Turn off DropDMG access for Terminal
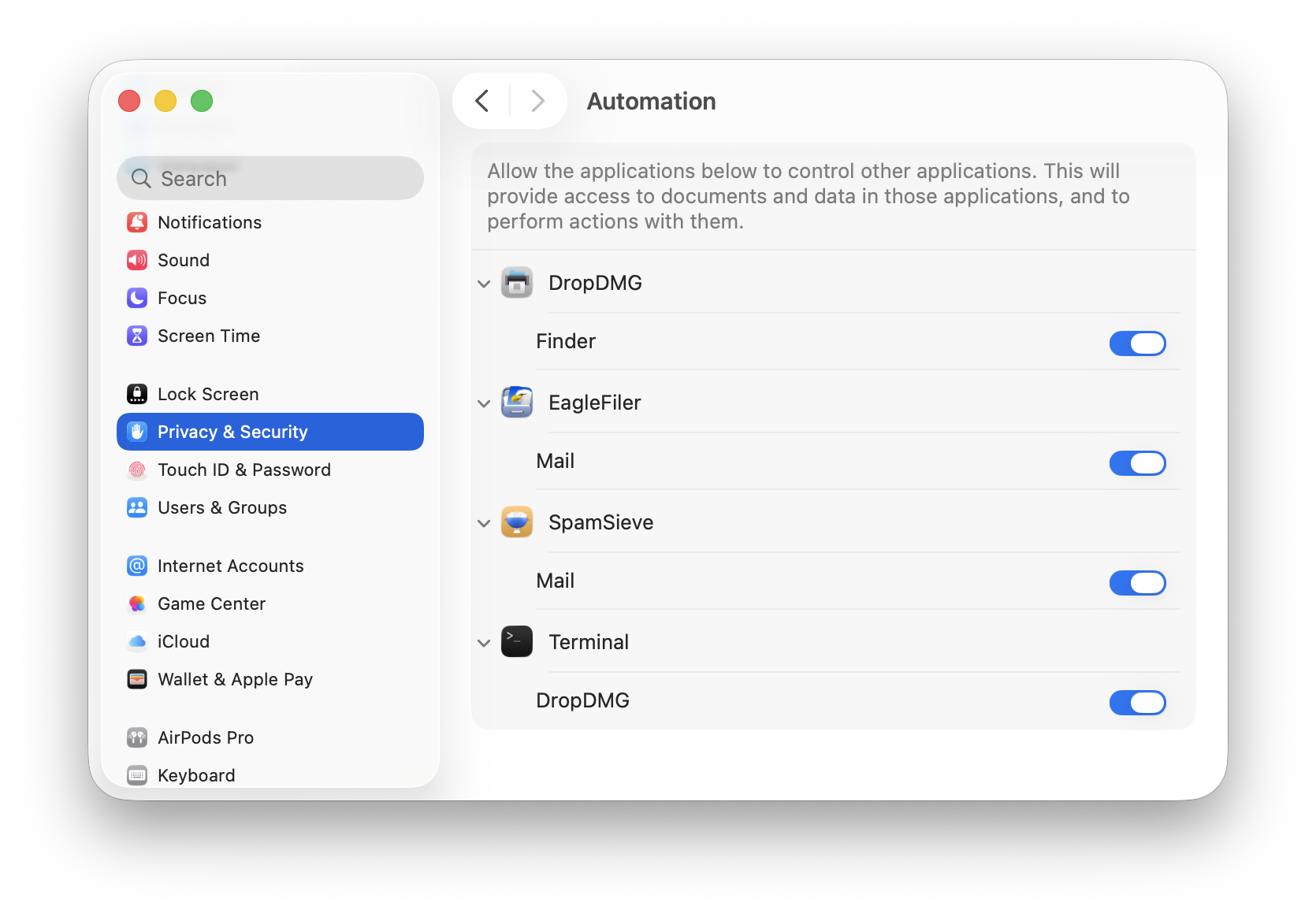 pos(1138,702)
